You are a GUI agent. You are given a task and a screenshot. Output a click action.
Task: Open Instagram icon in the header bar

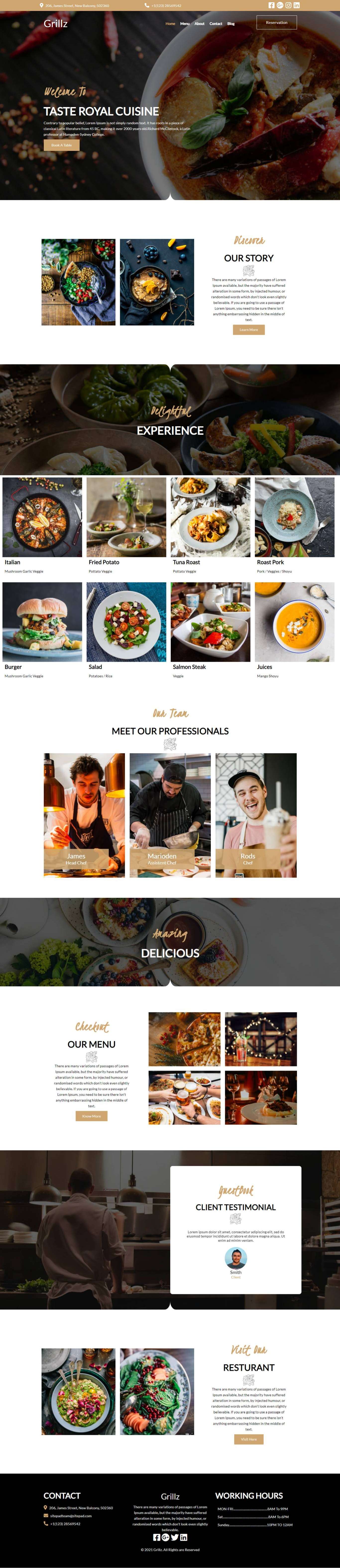(288, 5)
